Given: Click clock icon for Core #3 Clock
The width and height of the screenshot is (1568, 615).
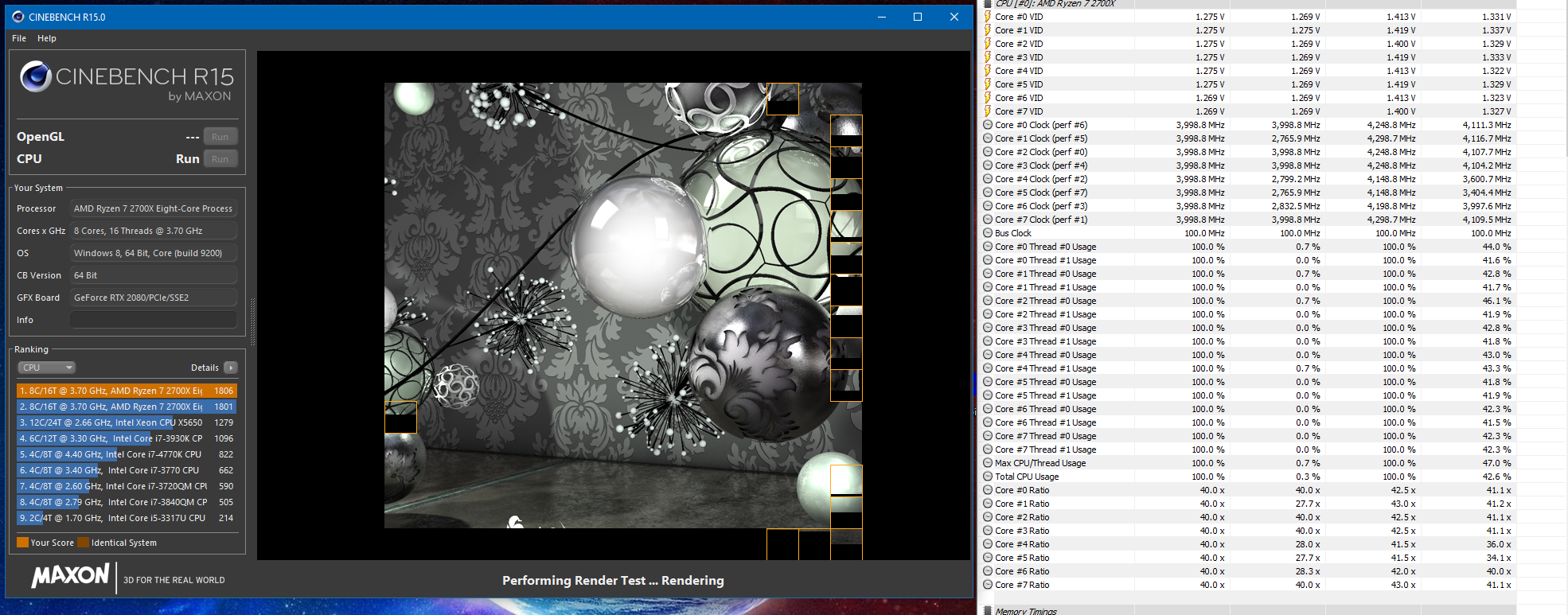Looking at the screenshot, I should [x=988, y=165].
